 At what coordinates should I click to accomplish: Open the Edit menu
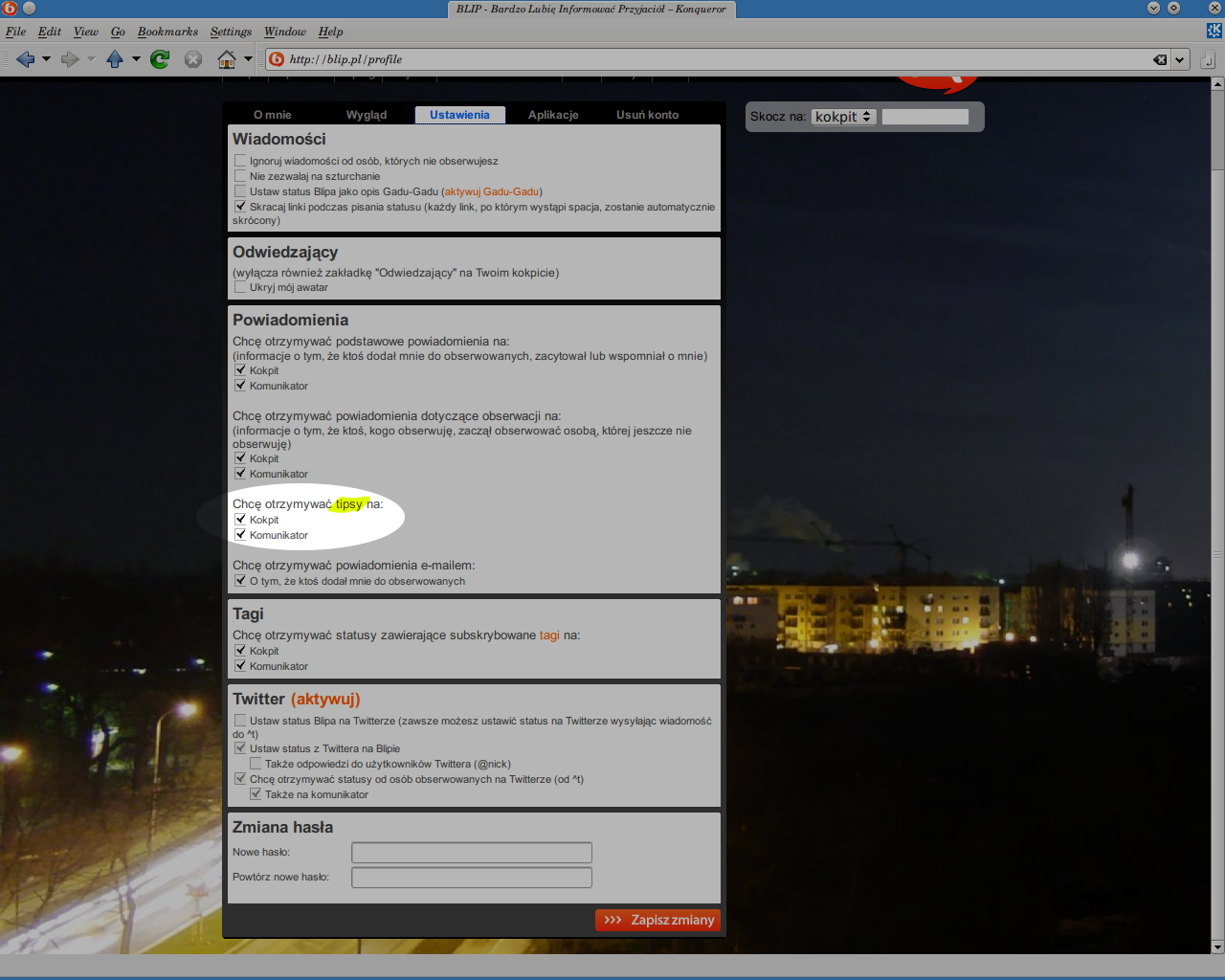(50, 32)
